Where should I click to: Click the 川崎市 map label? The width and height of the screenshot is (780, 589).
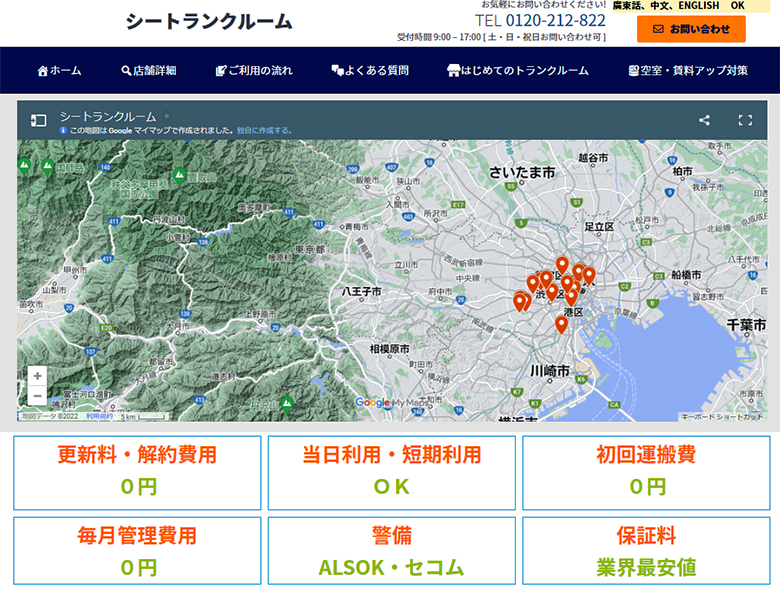click(550, 371)
